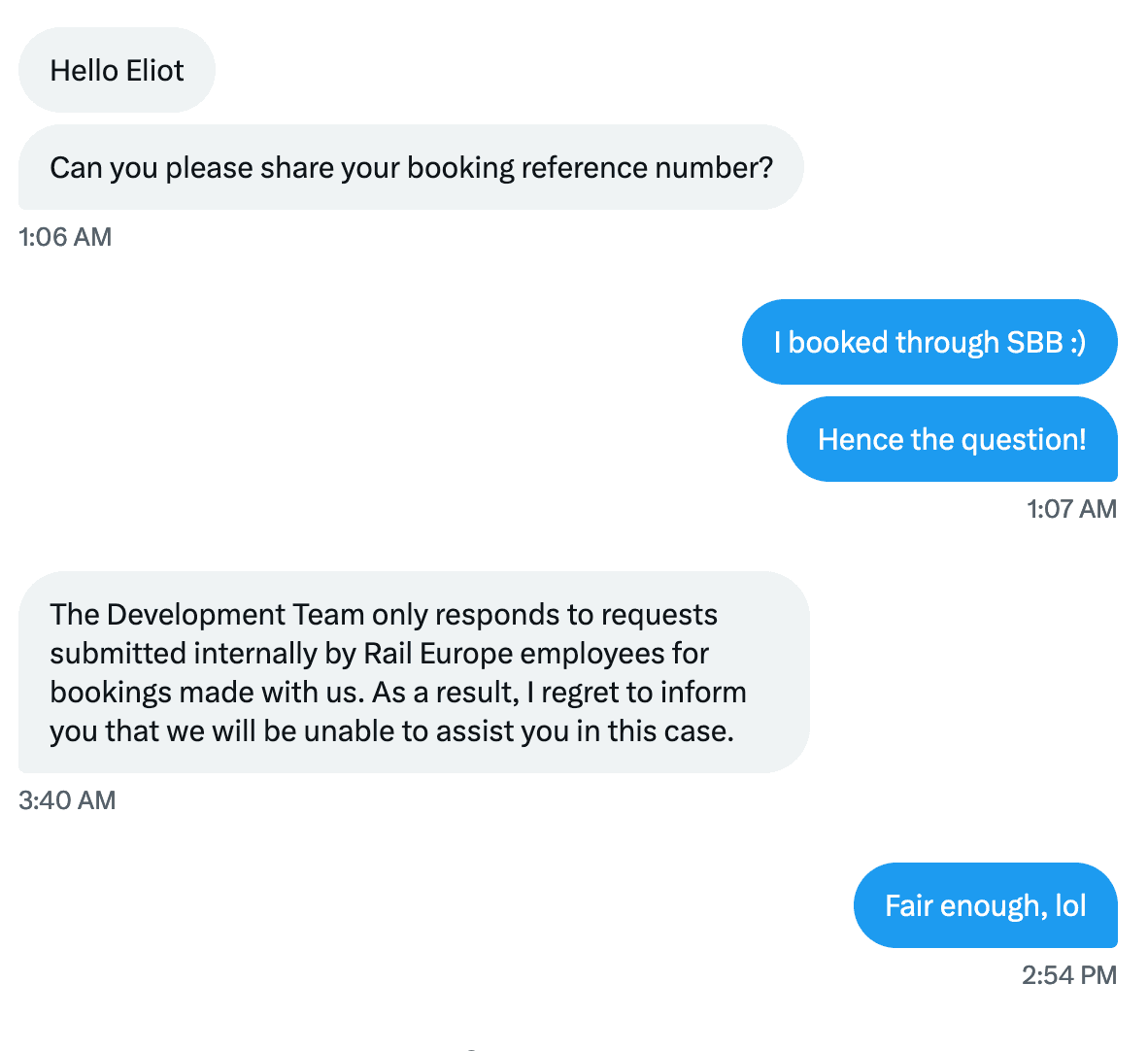Viewport: 1148px width, 1051px height.
Task: Click the 1:07 AM timestamp
Action: click(1072, 509)
